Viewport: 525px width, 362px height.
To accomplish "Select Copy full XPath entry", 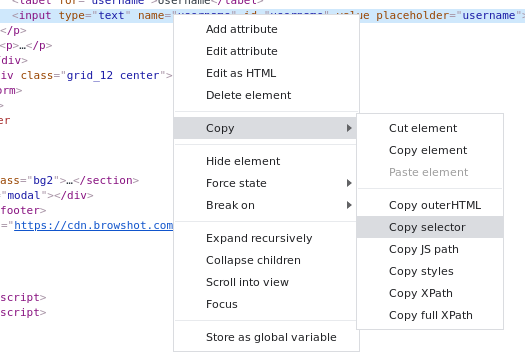I will pos(431,315).
